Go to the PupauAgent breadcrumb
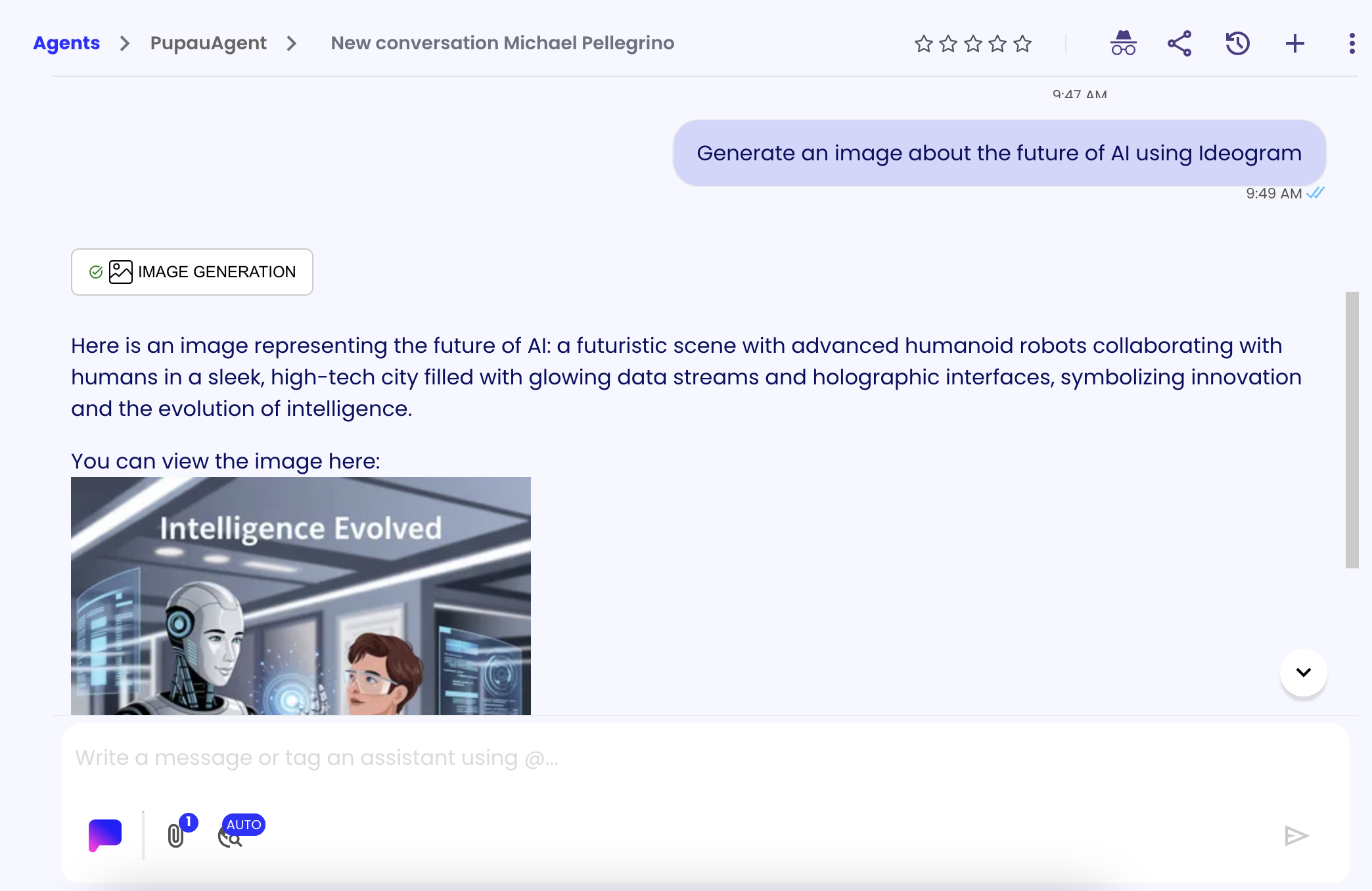This screenshot has height=891, width=1372. (x=208, y=43)
